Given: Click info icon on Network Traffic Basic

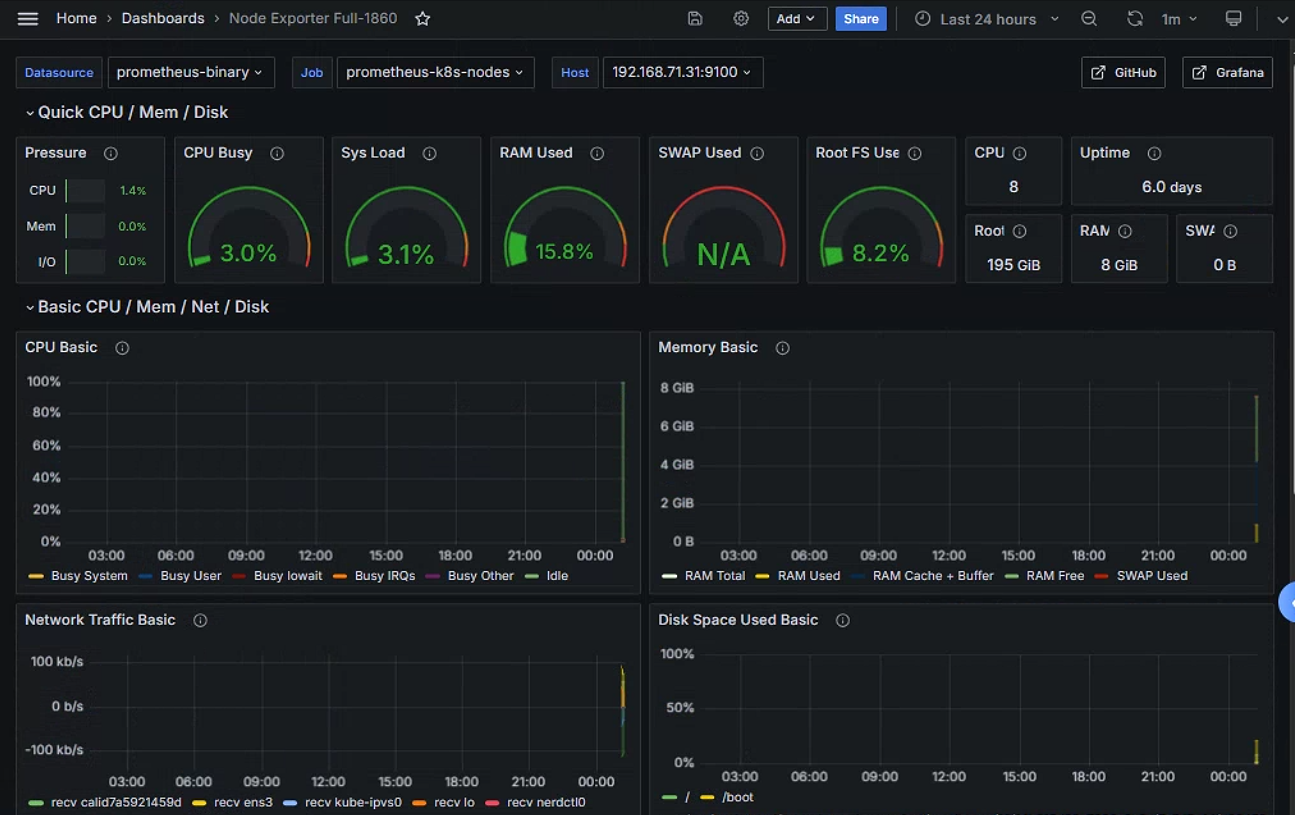Looking at the screenshot, I should [x=200, y=620].
